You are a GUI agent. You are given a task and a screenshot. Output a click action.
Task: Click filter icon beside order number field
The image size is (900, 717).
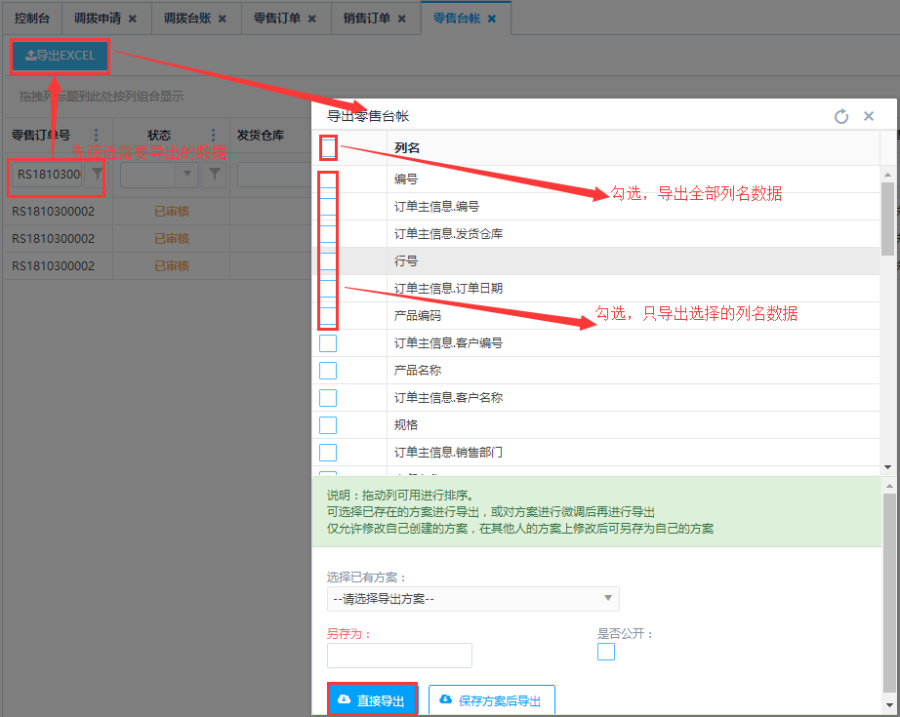(96, 174)
